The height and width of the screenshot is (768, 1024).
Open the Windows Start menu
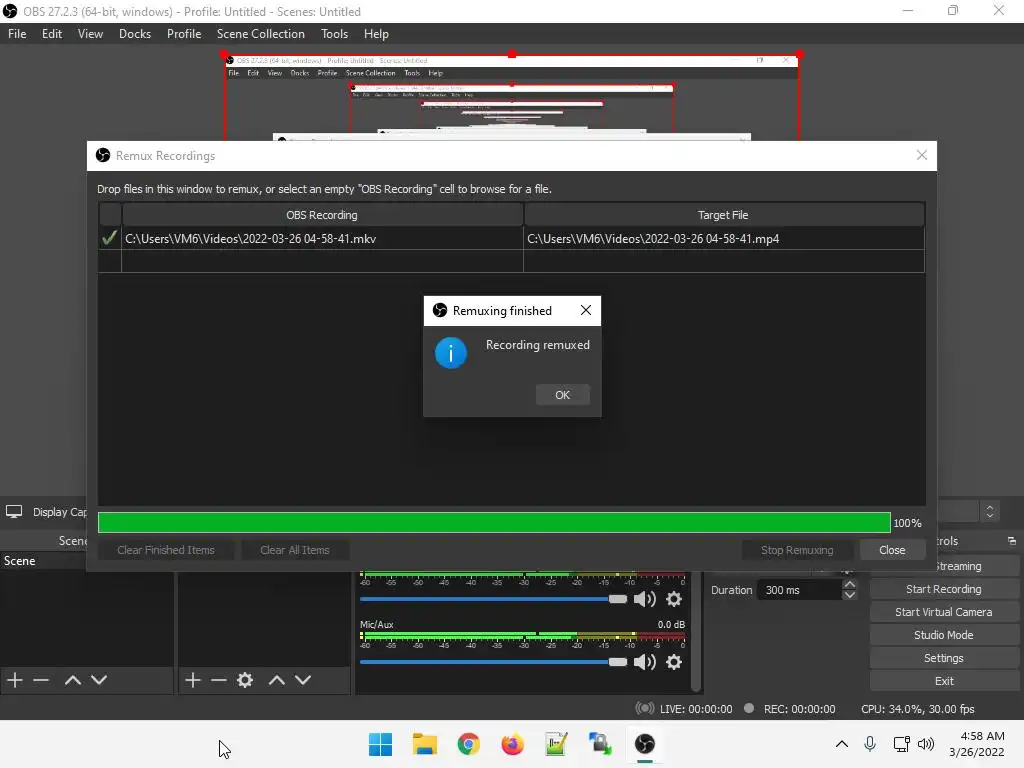[x=380, y=744]
